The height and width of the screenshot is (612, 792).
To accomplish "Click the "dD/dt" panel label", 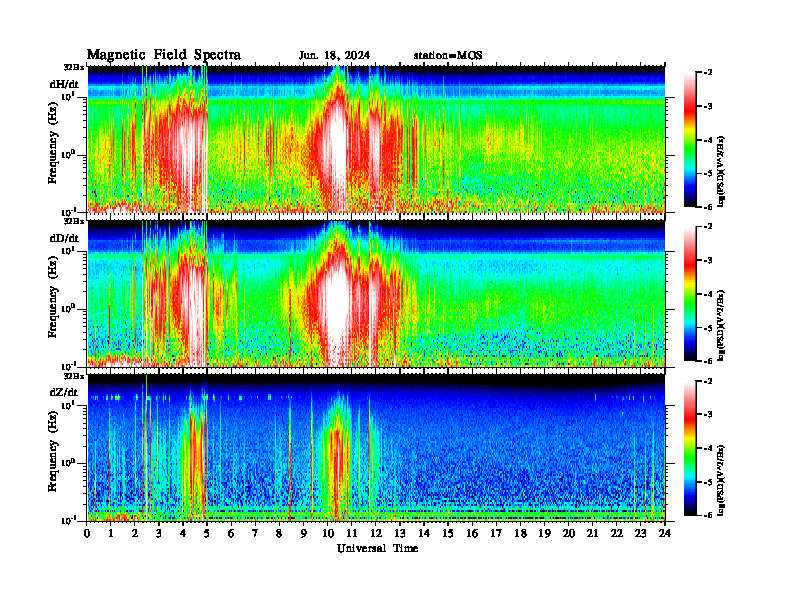I will click(64, 238).
